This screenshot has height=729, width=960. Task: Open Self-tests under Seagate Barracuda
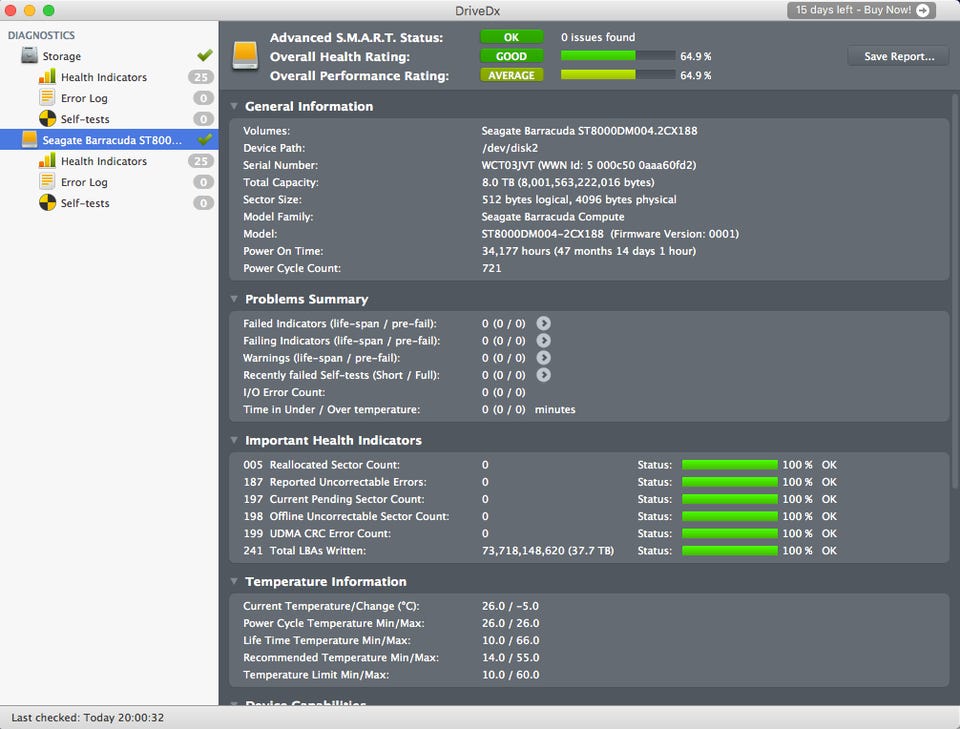point(109,203)
